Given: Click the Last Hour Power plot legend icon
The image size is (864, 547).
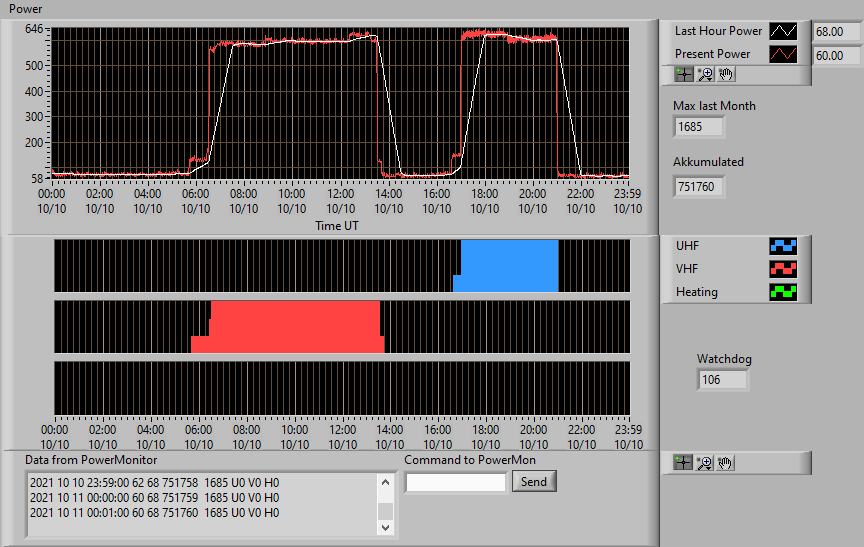Looking at the screenshot, I should click(x=783, y=31).
